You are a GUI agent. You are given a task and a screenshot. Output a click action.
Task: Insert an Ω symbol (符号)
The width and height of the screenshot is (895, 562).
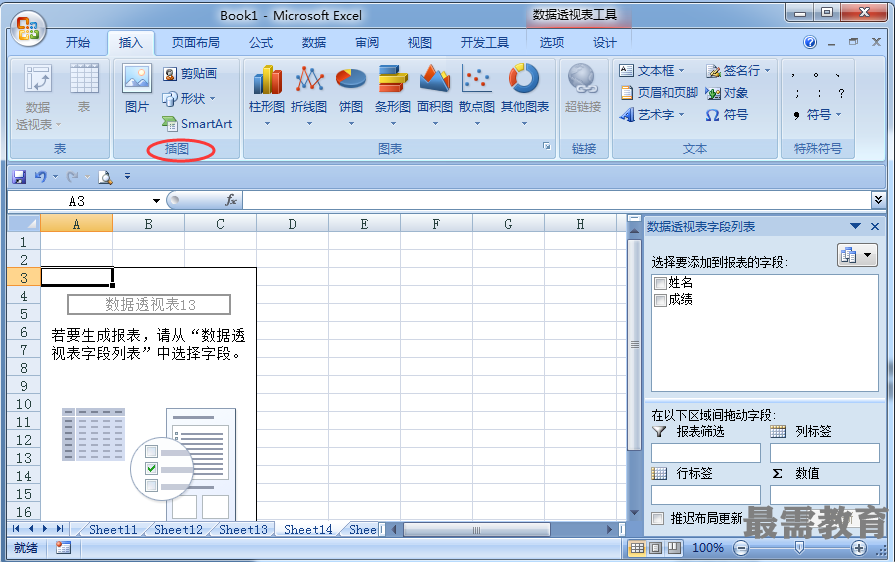(727, 115)
